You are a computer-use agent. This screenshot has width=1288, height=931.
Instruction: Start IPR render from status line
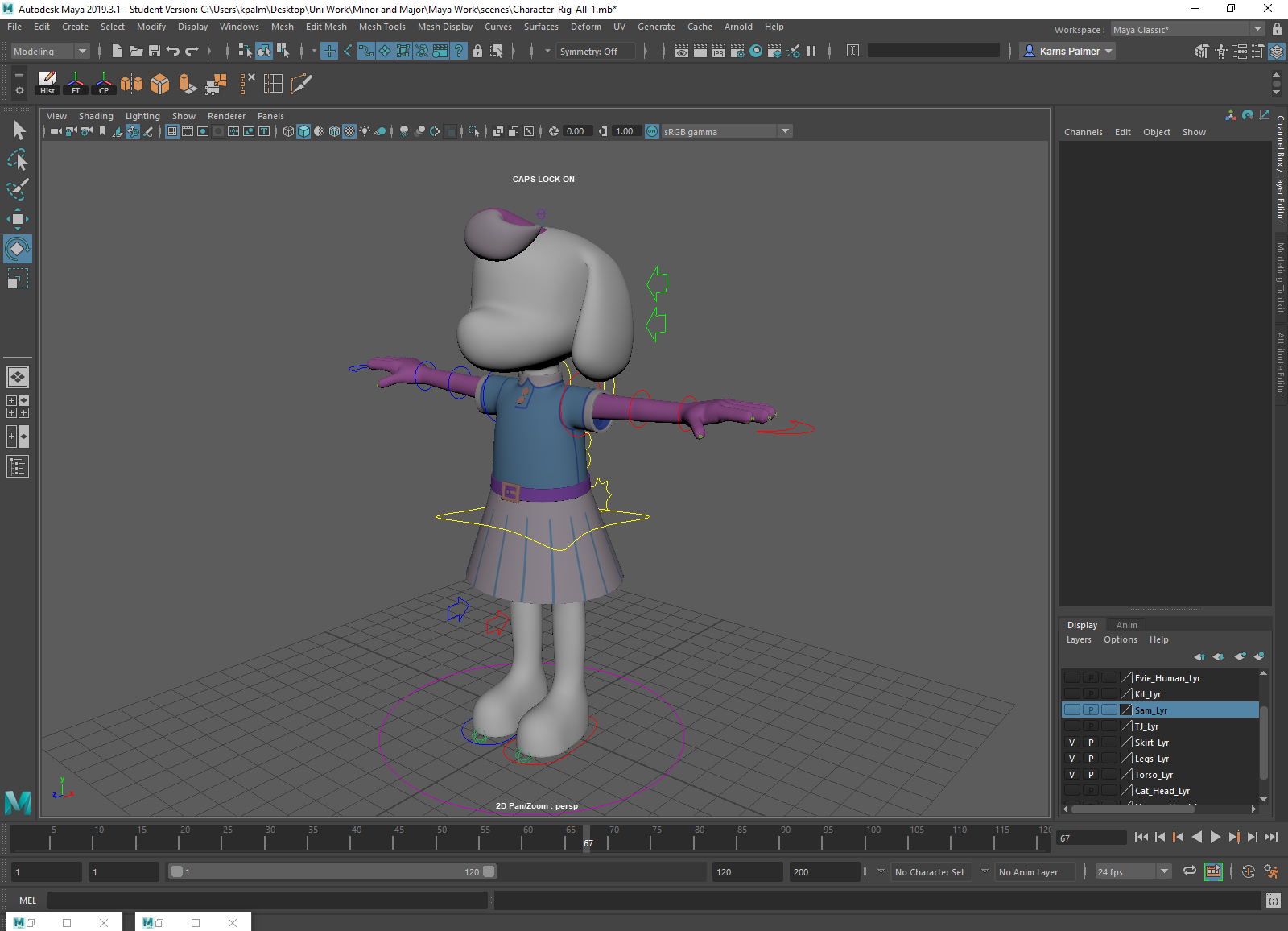[719, 51]
